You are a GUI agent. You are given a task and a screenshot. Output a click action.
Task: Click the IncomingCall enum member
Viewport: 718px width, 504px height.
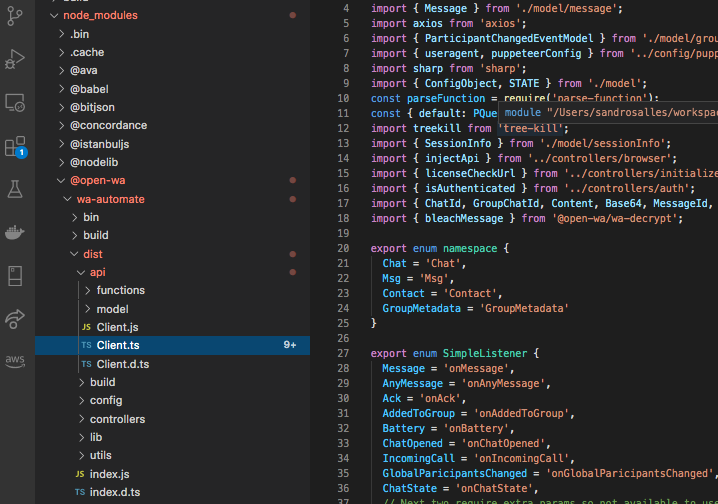pos(419,458)
